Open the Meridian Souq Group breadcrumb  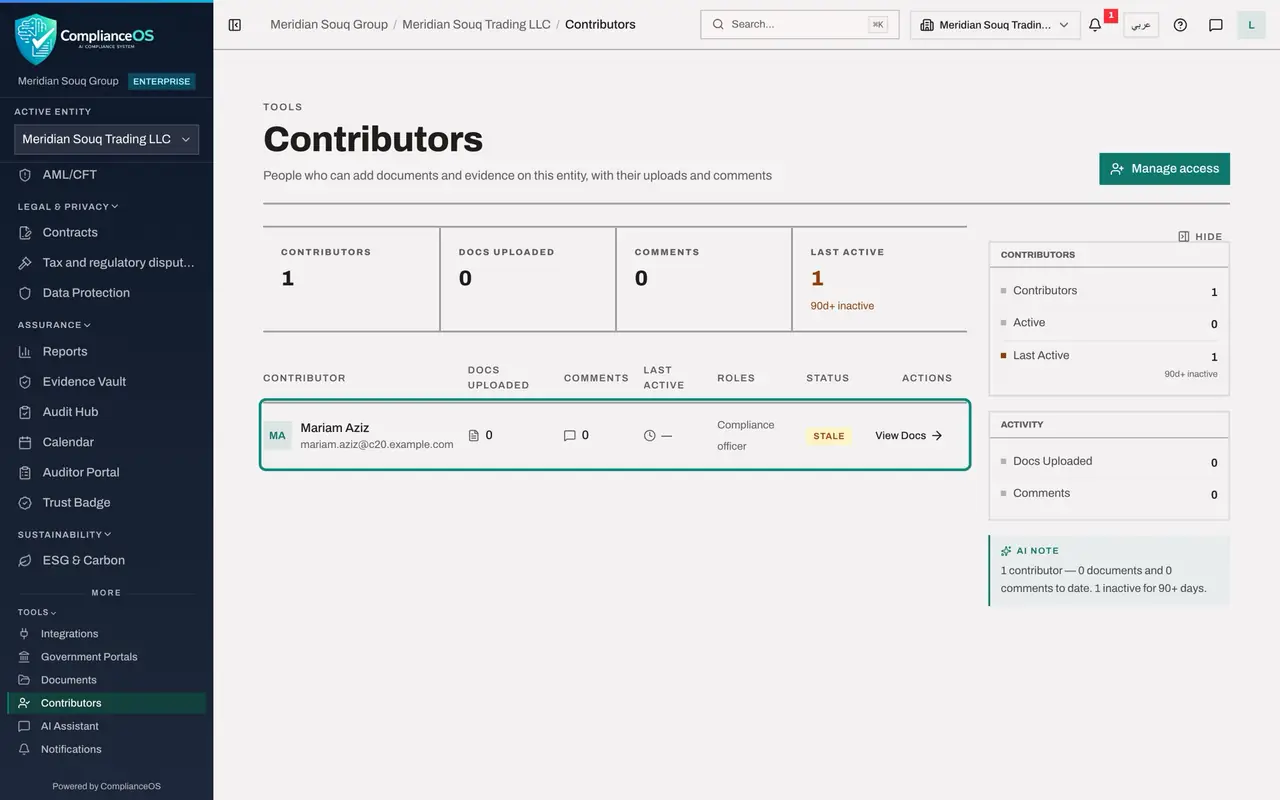(x=329, y=24)
